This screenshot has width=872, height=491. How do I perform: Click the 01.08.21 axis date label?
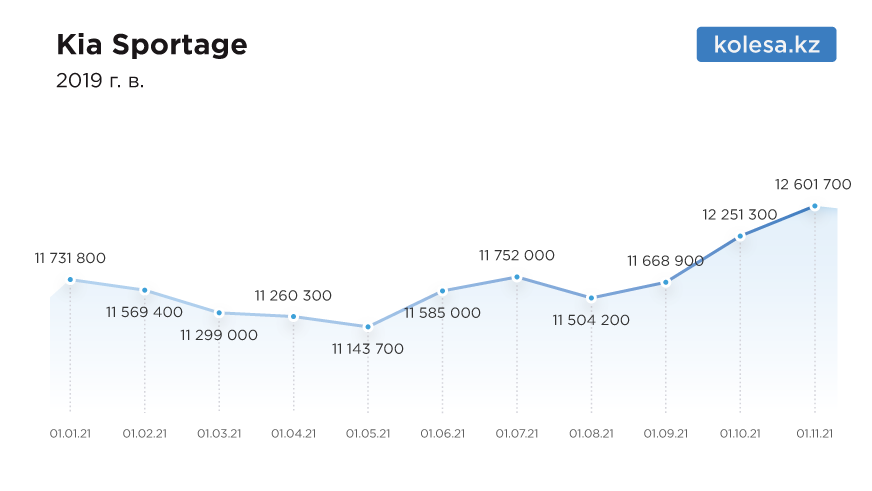591,434
